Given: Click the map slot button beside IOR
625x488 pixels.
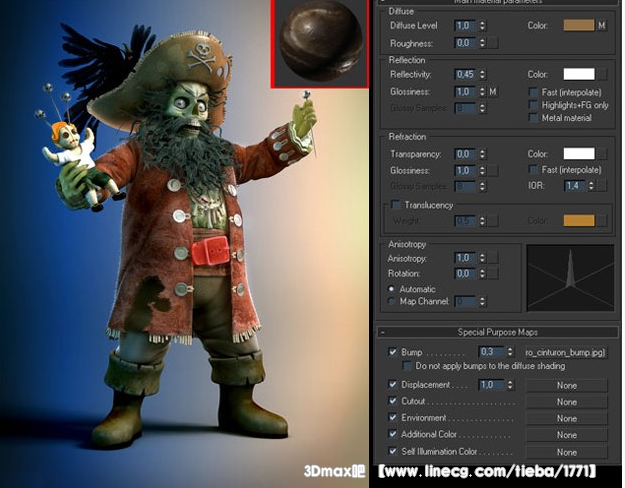Looking at the screenshot, I should pos(602,185).
